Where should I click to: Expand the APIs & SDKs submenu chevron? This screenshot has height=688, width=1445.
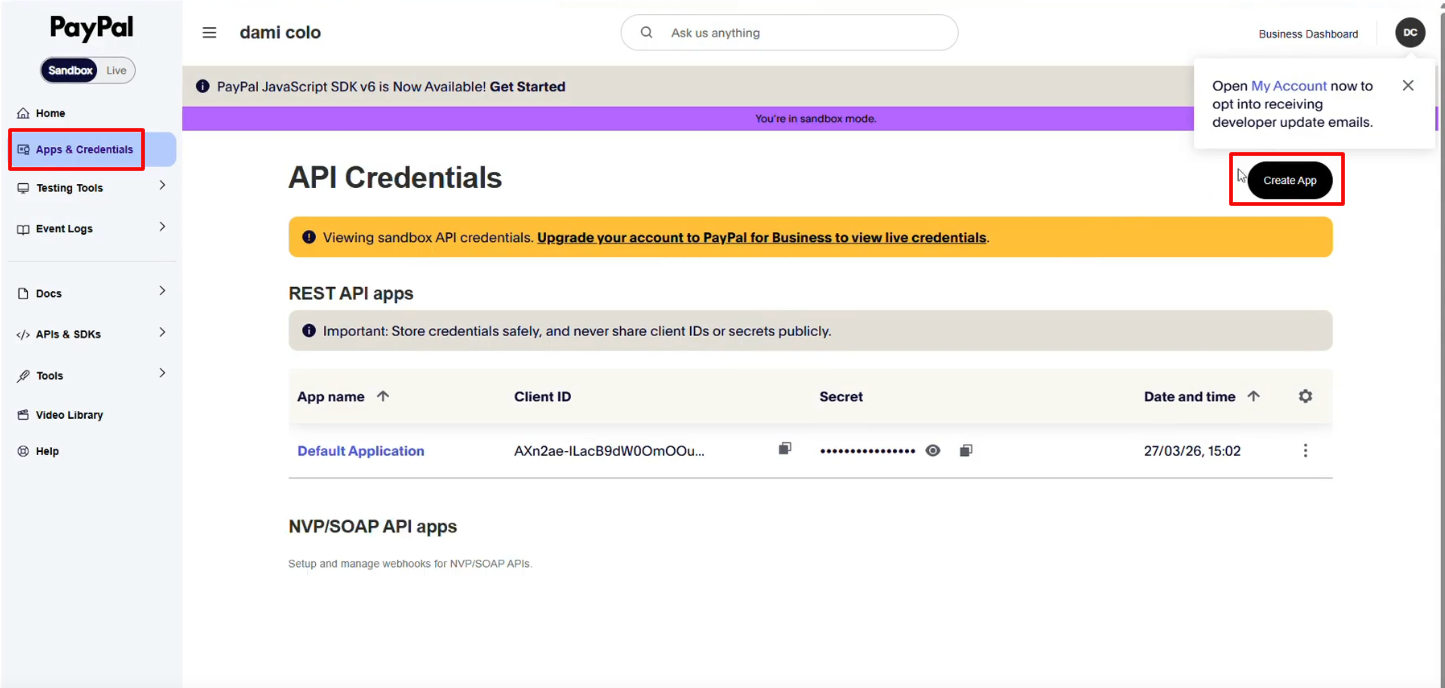coord(162,333)
